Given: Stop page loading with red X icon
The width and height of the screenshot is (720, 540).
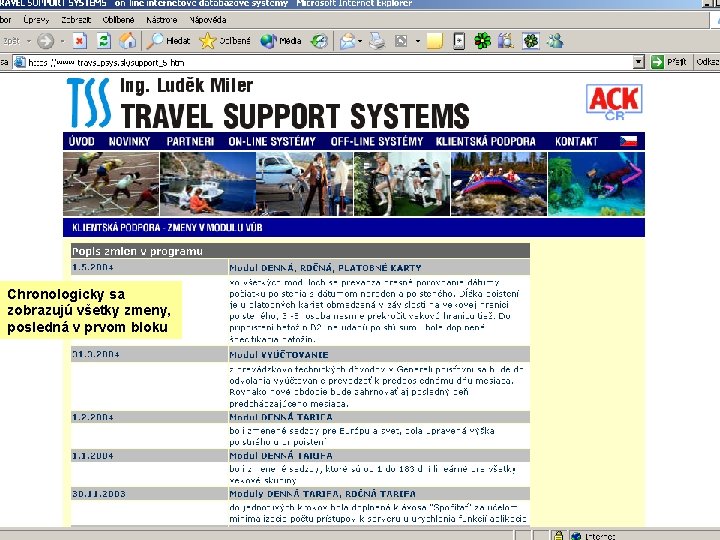Looking at the screenshot, I should coord(79,41).
